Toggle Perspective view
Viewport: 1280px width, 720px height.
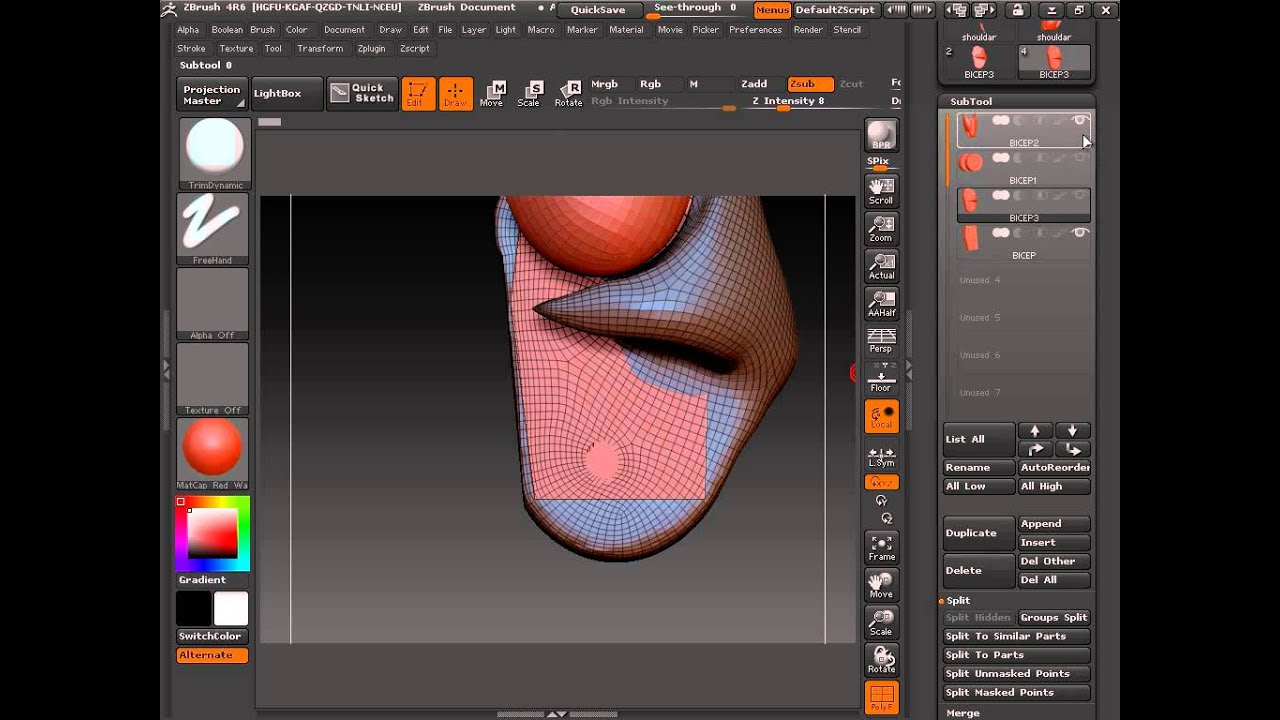click(x=881, y=340)
